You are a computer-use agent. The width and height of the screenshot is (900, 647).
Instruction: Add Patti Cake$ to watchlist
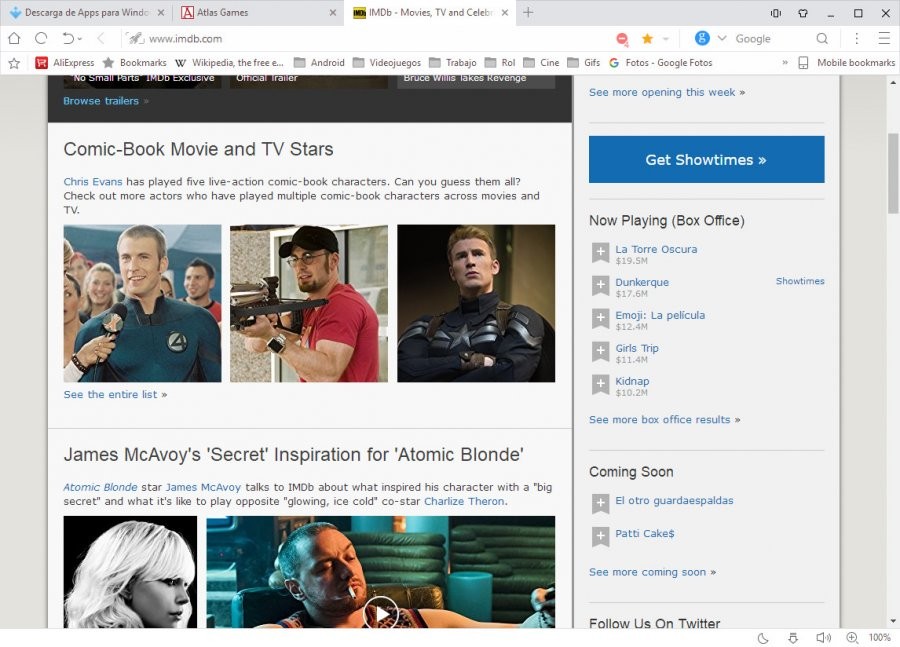click(600, 537)
